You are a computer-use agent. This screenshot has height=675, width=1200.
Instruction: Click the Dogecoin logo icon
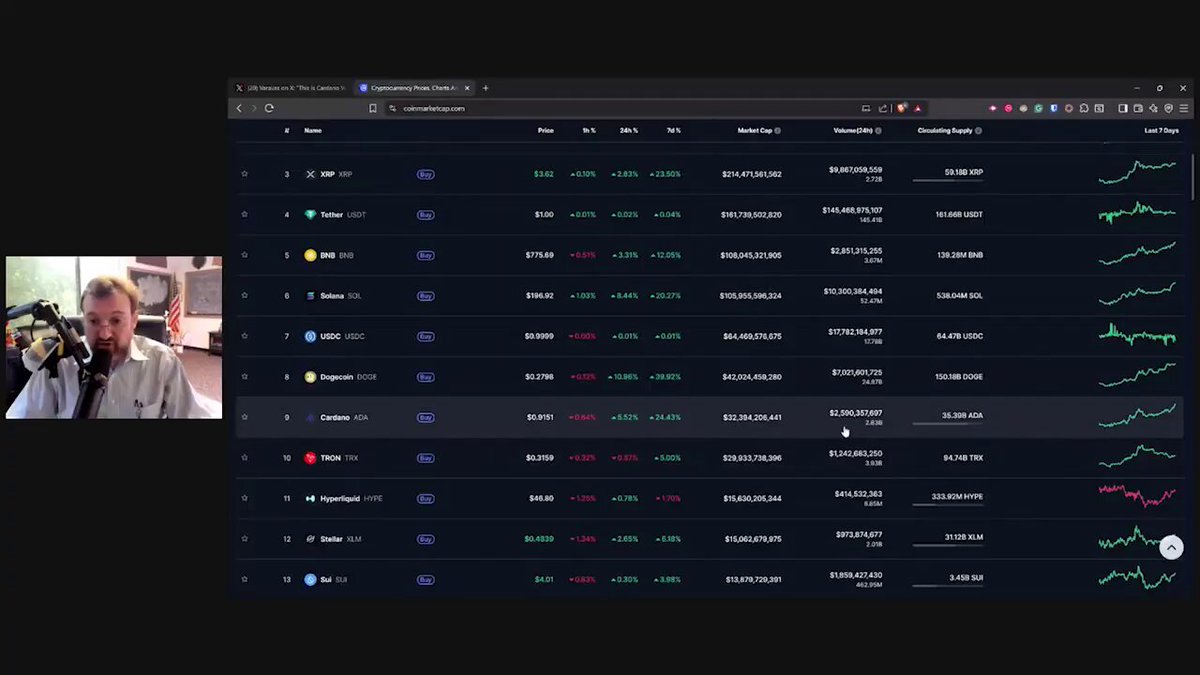pyautogui.click(x=310, y=377)
